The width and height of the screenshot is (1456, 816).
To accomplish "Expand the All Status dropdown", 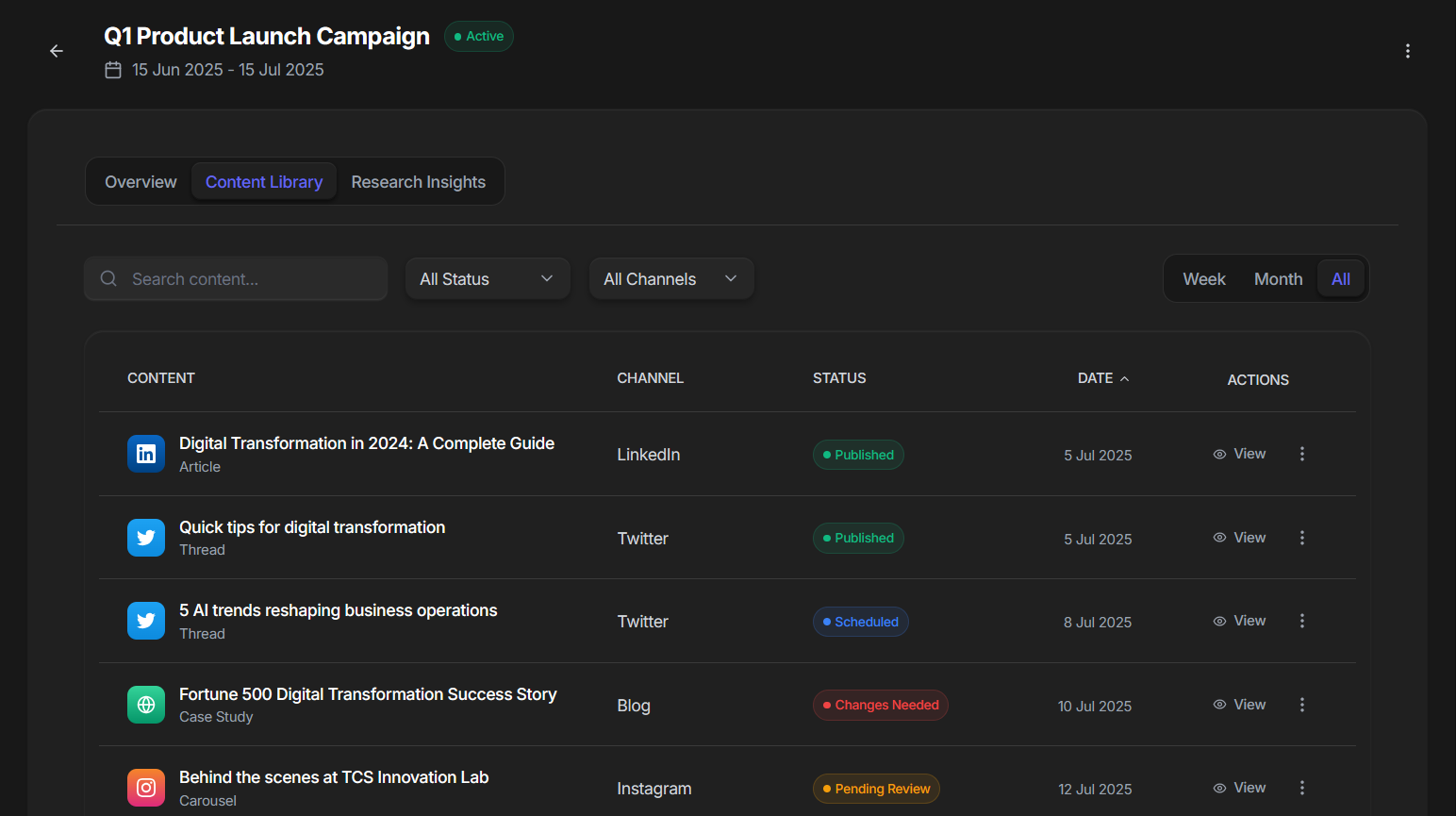I will click(x=488, y=279).
